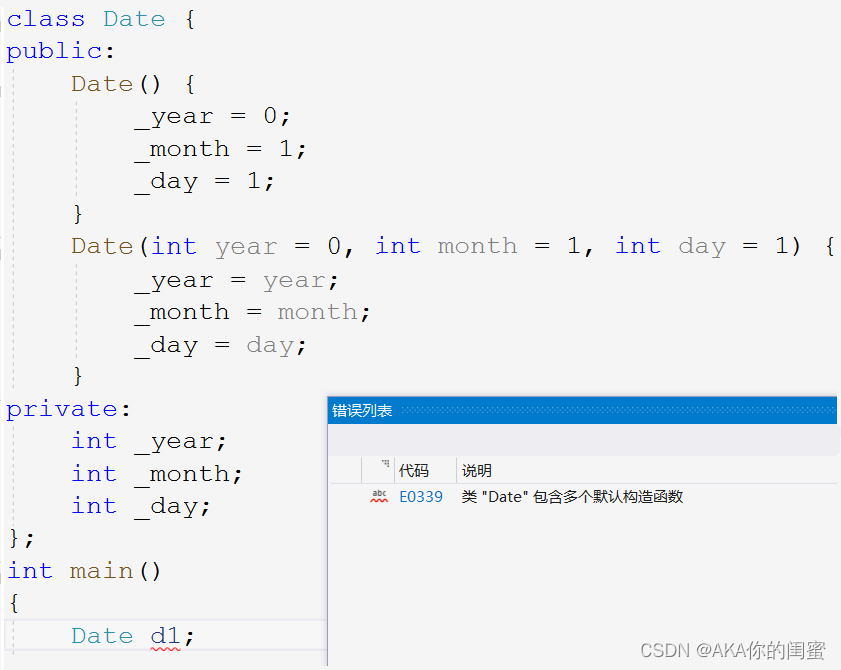The height and width of the screenshot is (670, 841).
Task: Click the "int _month;" member declaration
Action: 157,475
